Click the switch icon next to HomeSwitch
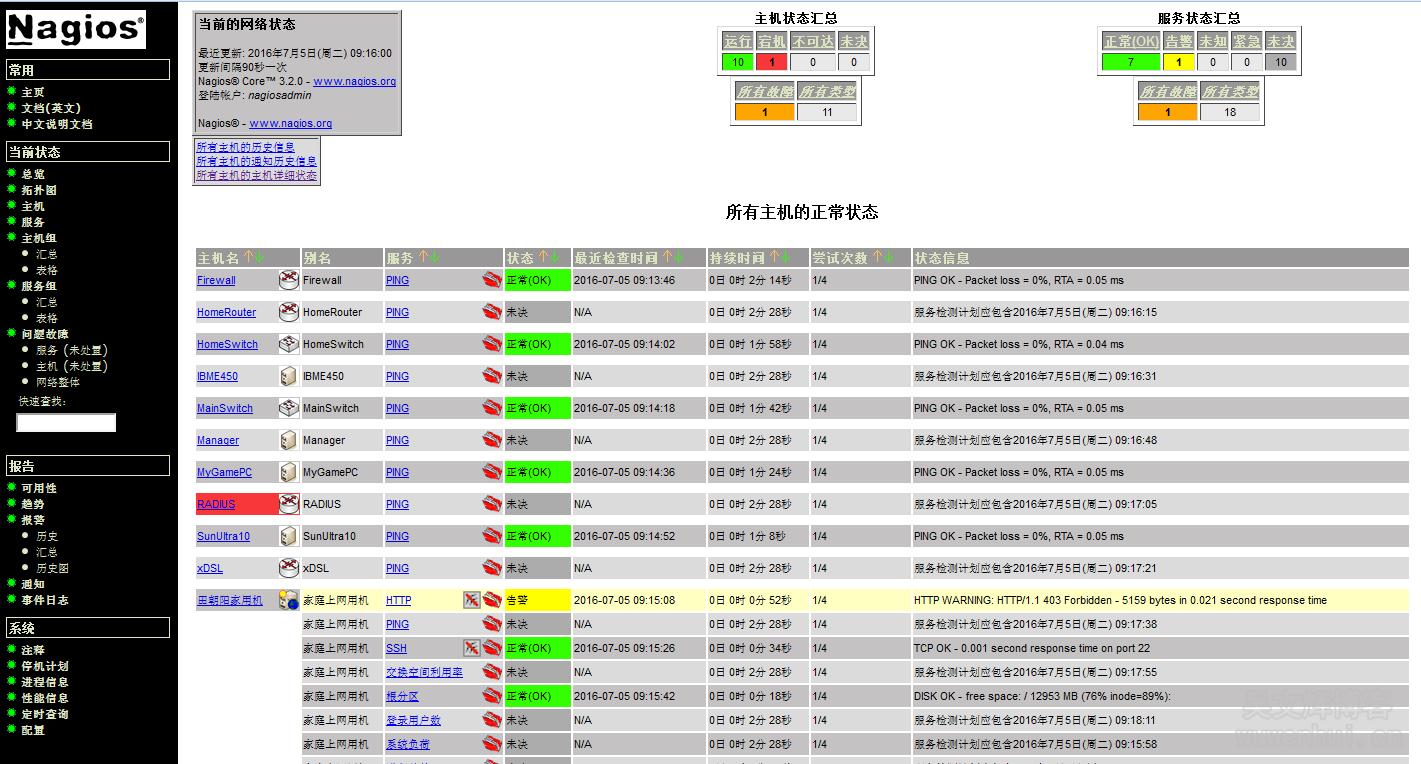This screenshot has height=764, width=1421. [x=288, y=344]
